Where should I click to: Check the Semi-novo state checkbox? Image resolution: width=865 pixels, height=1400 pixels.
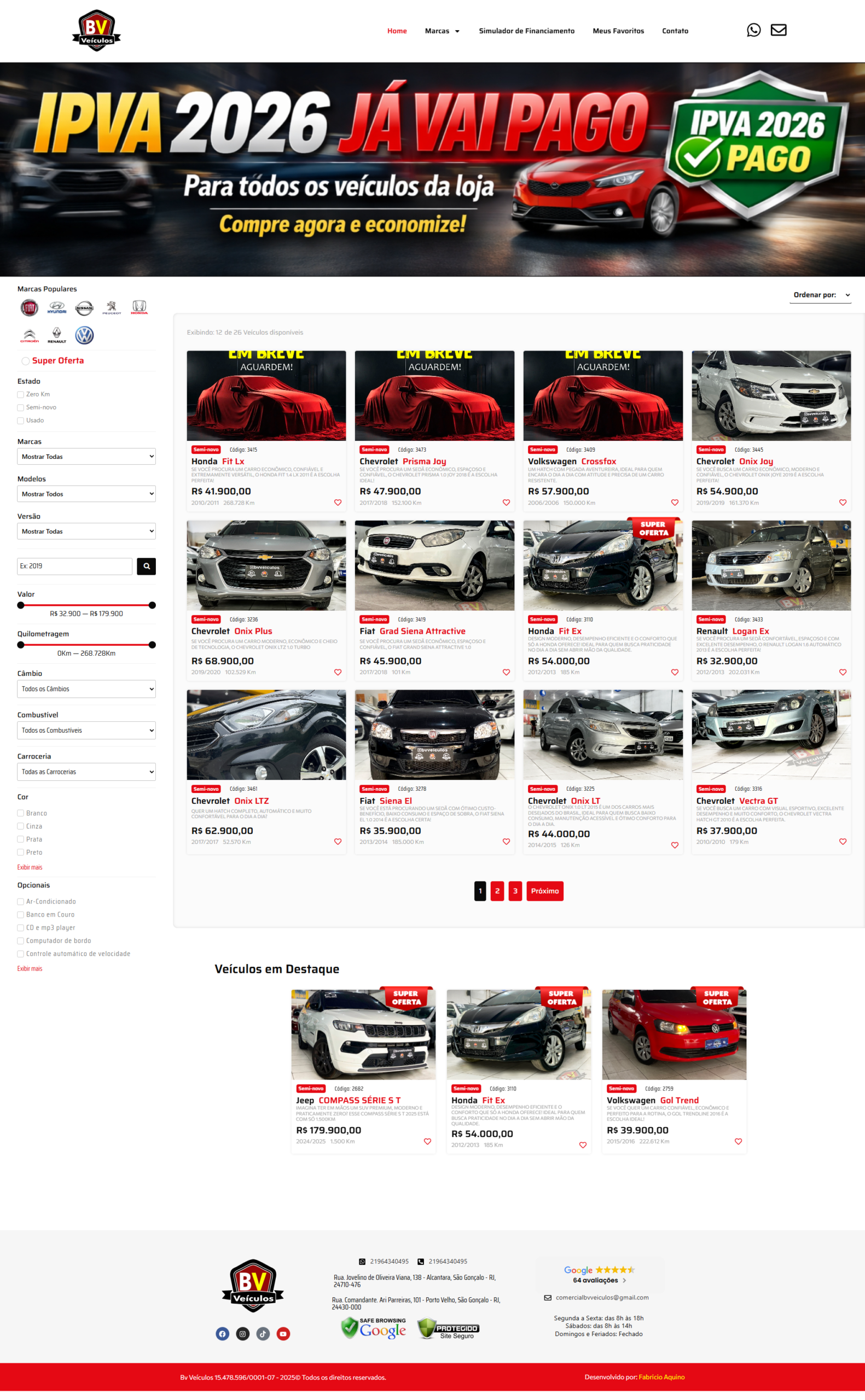point(21,407)
